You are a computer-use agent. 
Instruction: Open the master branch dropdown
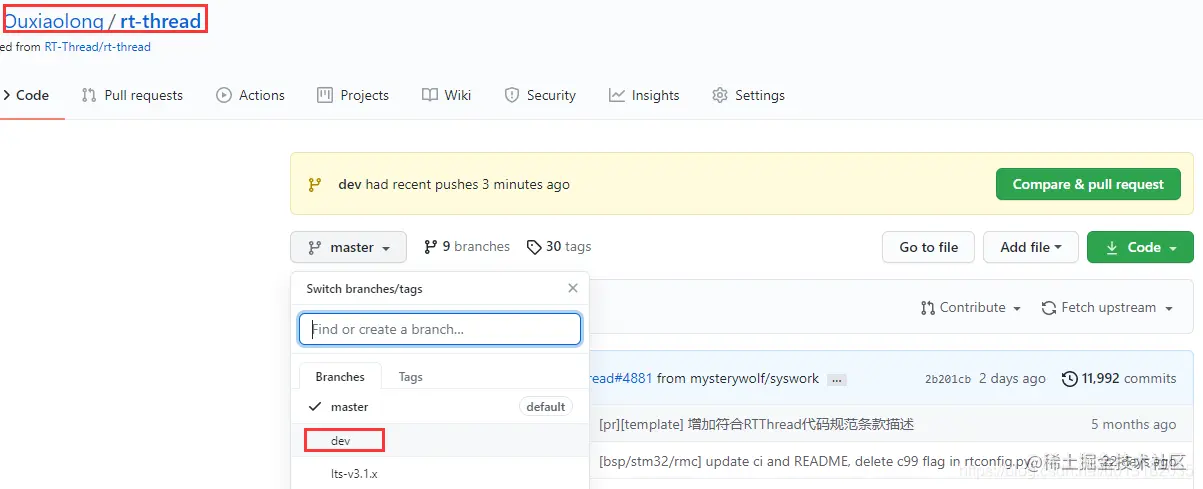pos(348,247)
